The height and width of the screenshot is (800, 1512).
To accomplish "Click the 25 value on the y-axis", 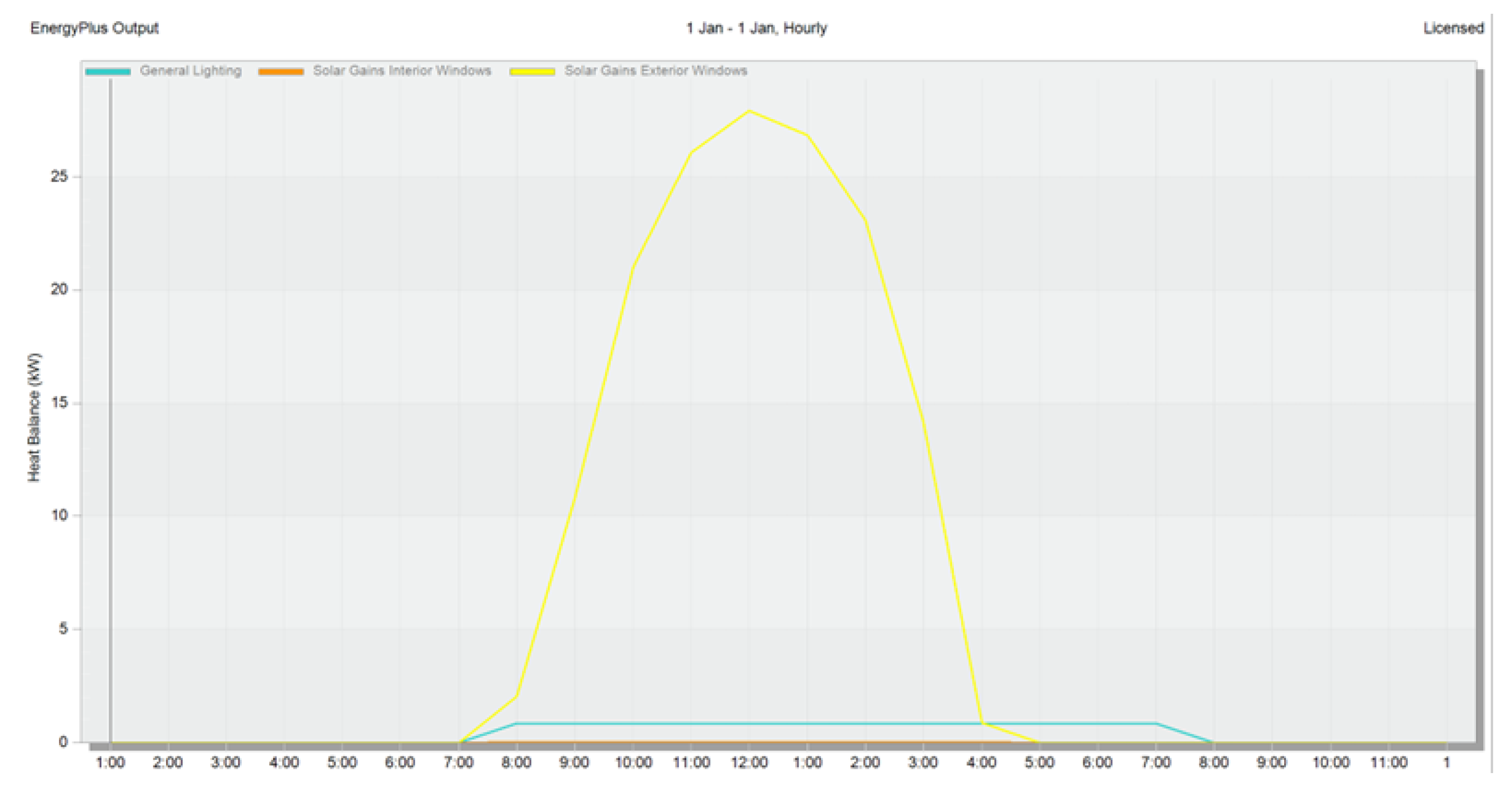I will 60,176.
